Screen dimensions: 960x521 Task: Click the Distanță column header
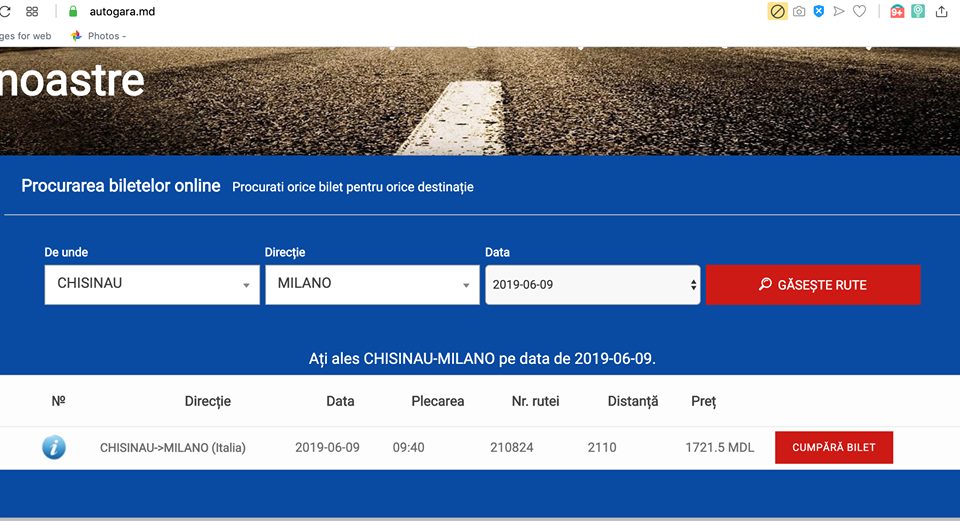633,402
